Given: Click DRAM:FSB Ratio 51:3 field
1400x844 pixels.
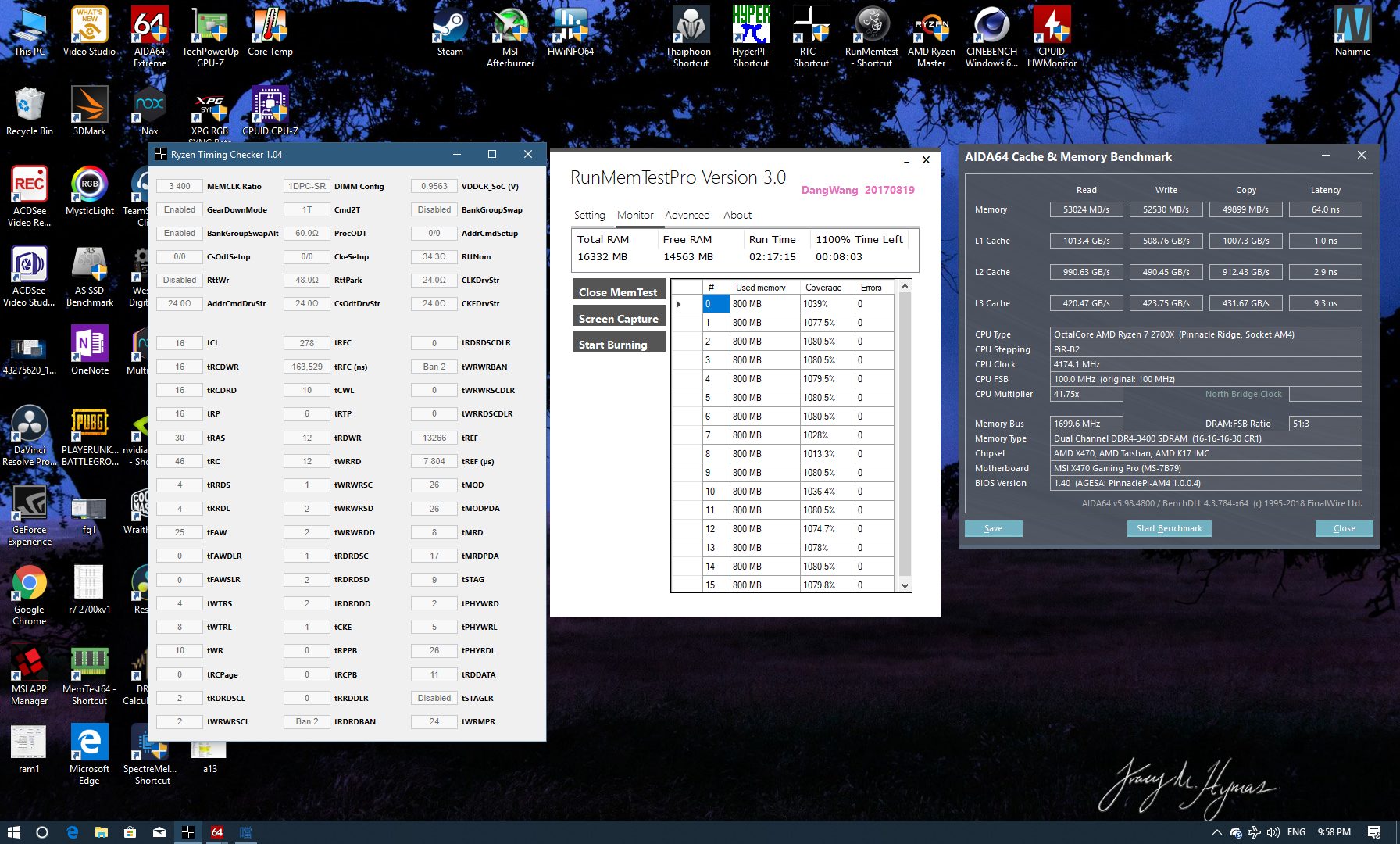Looking at the screenshot, I should 1325,424.
